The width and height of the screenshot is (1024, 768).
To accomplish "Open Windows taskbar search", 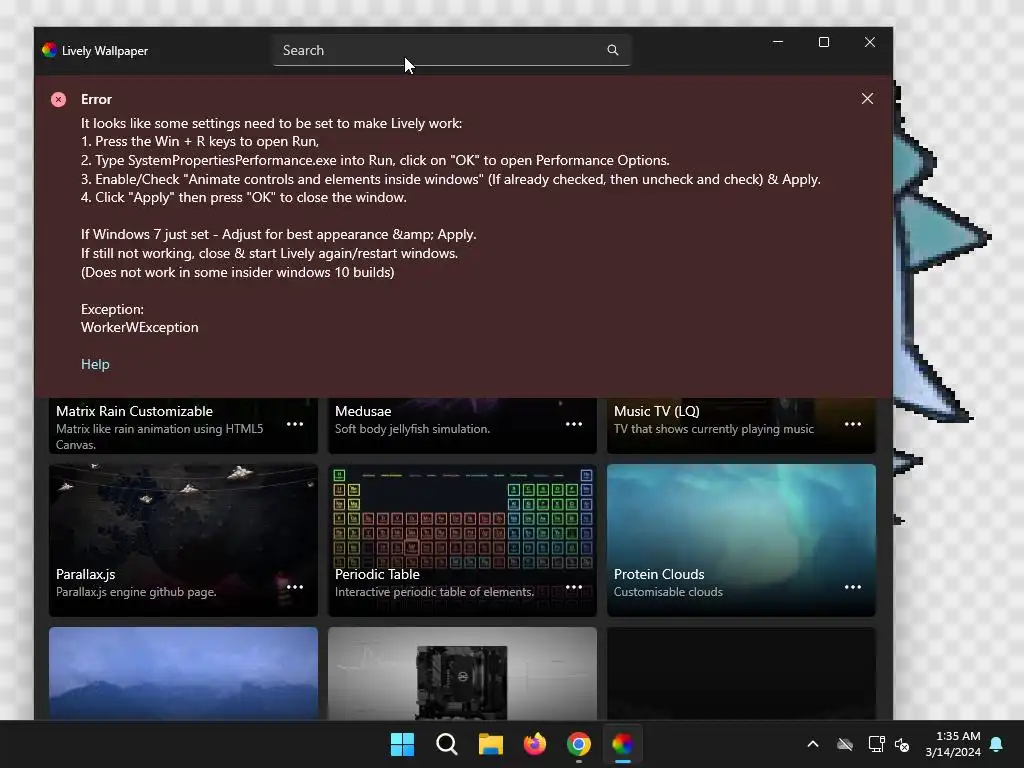I will pos(447,744).
